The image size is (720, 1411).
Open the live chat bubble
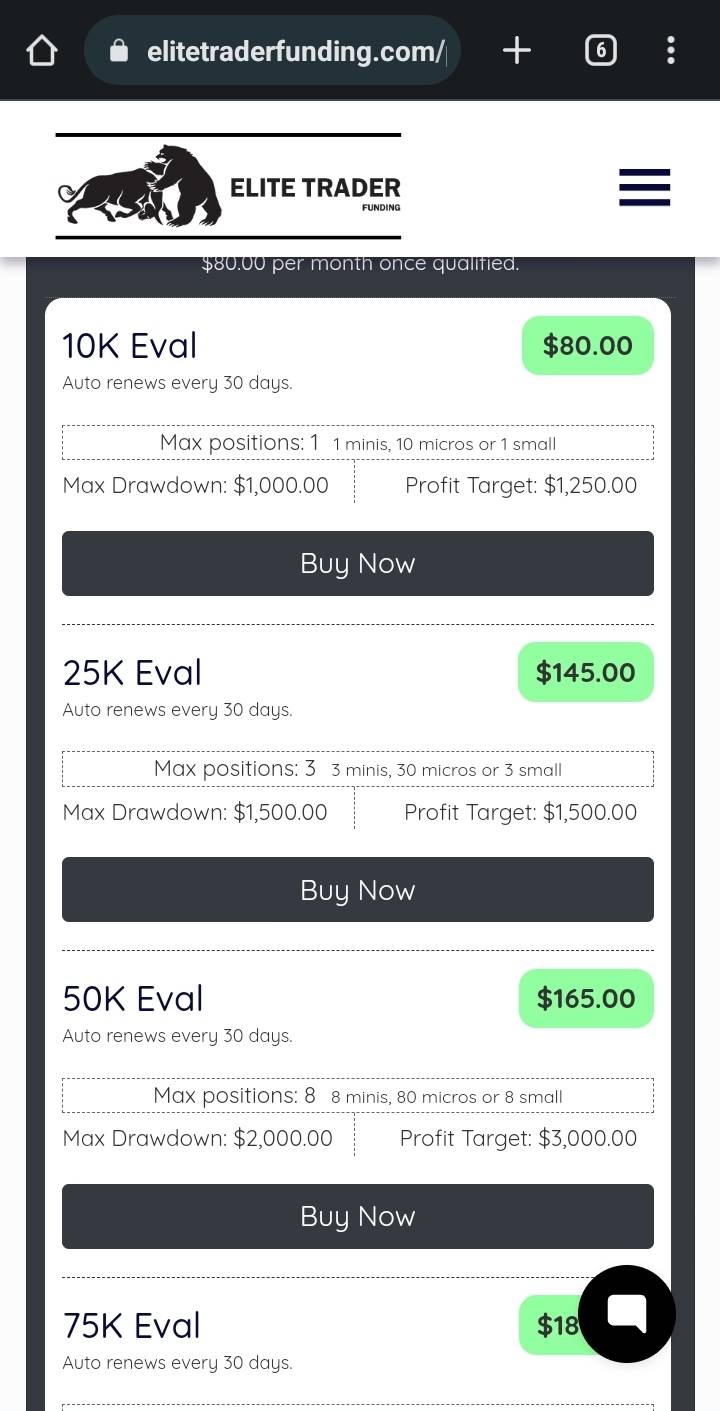coord(627,1313)
